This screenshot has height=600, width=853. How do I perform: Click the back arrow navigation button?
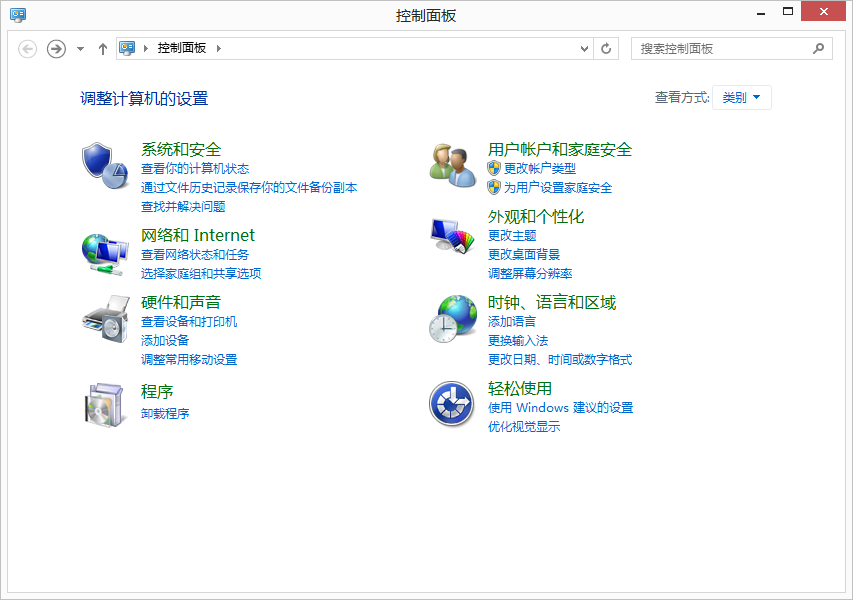pyautogui.click(x=27, y=49)
